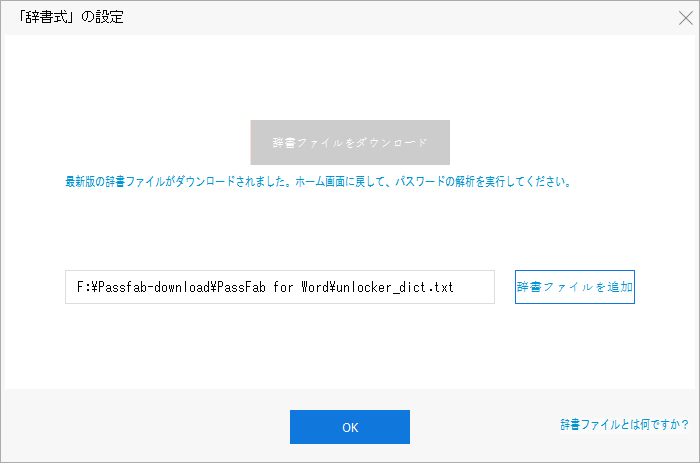Image resolution: width=700 pixels, height=463 pixels.
Task: Click F:¥Passfab-download in the path box
Action: [x=141, y=287]
